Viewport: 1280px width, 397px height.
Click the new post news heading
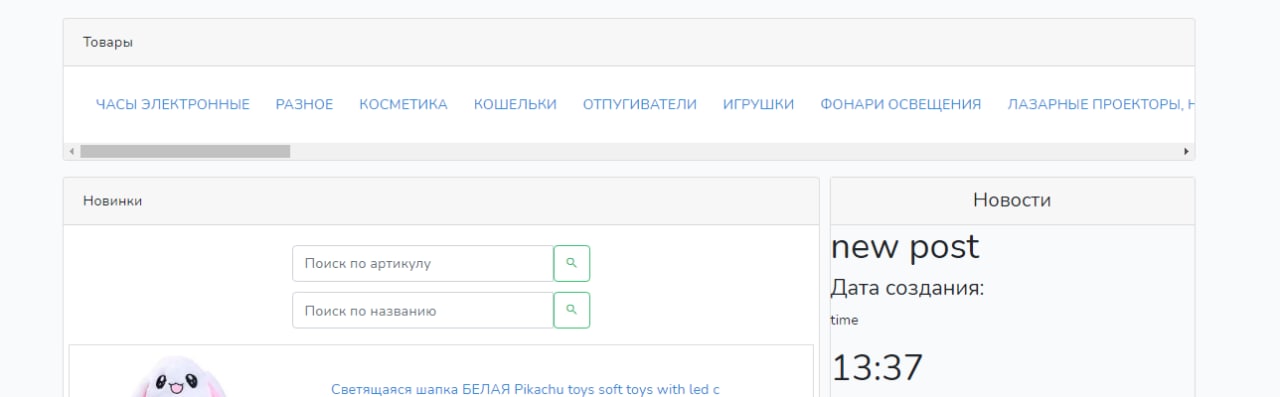[905, 247]
